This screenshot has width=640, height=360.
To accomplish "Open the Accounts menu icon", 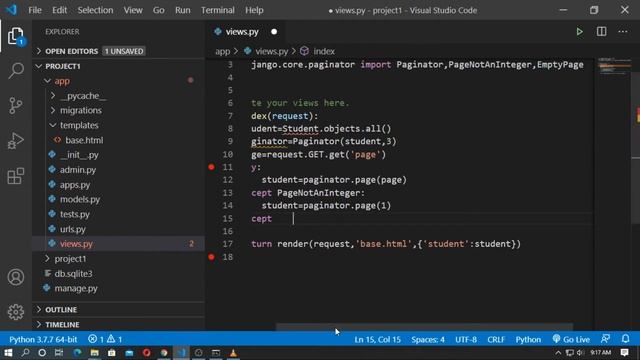I will (16, 277).
